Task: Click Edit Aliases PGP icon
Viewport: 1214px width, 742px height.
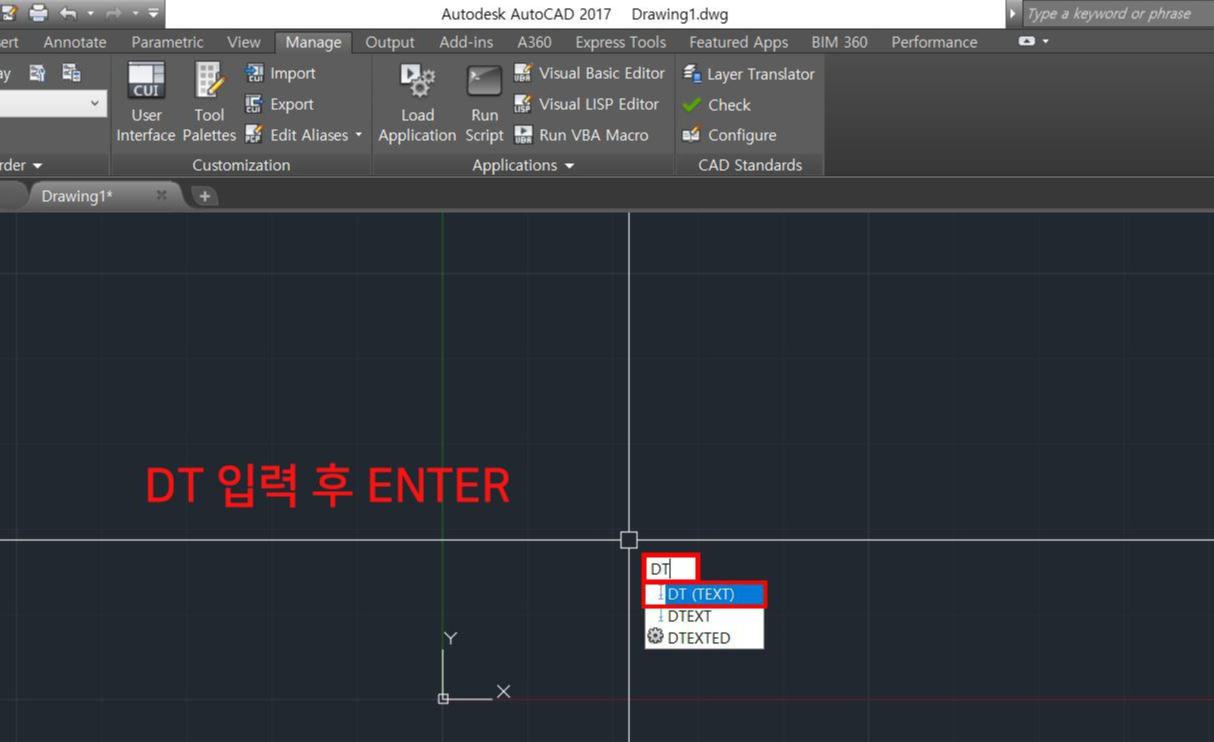Action: click(254, 134)
